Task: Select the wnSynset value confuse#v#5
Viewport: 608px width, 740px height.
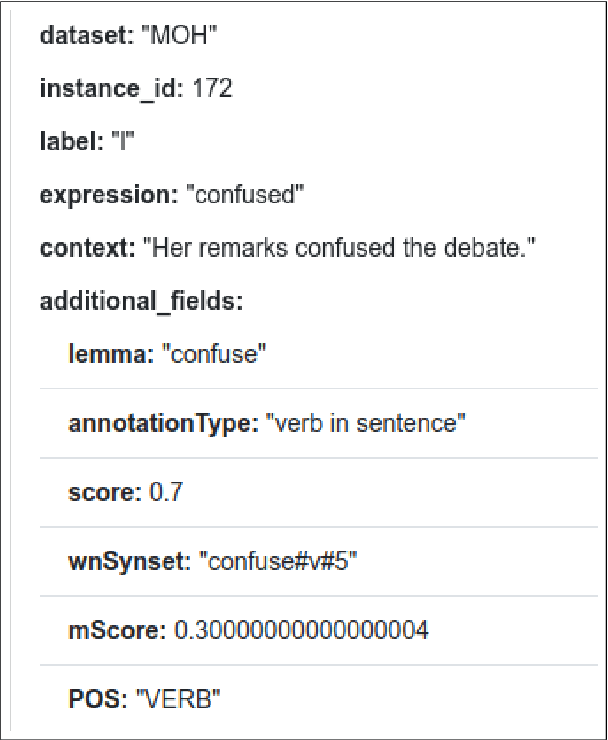Action: tap(281, 561)
